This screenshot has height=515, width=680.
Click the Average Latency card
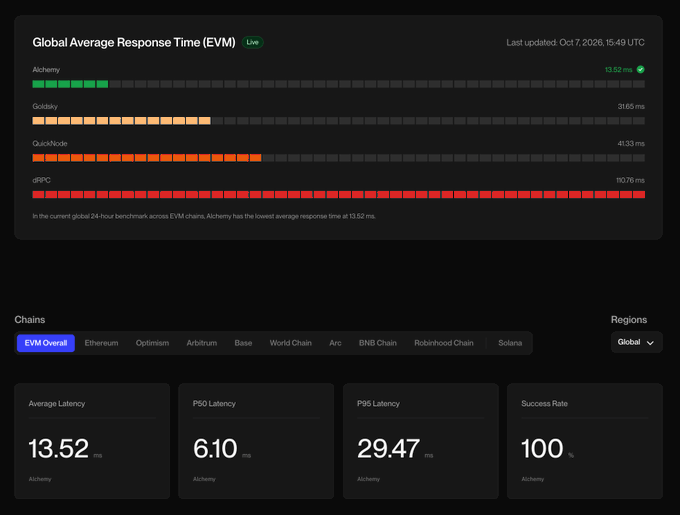[x=92, y=441]
